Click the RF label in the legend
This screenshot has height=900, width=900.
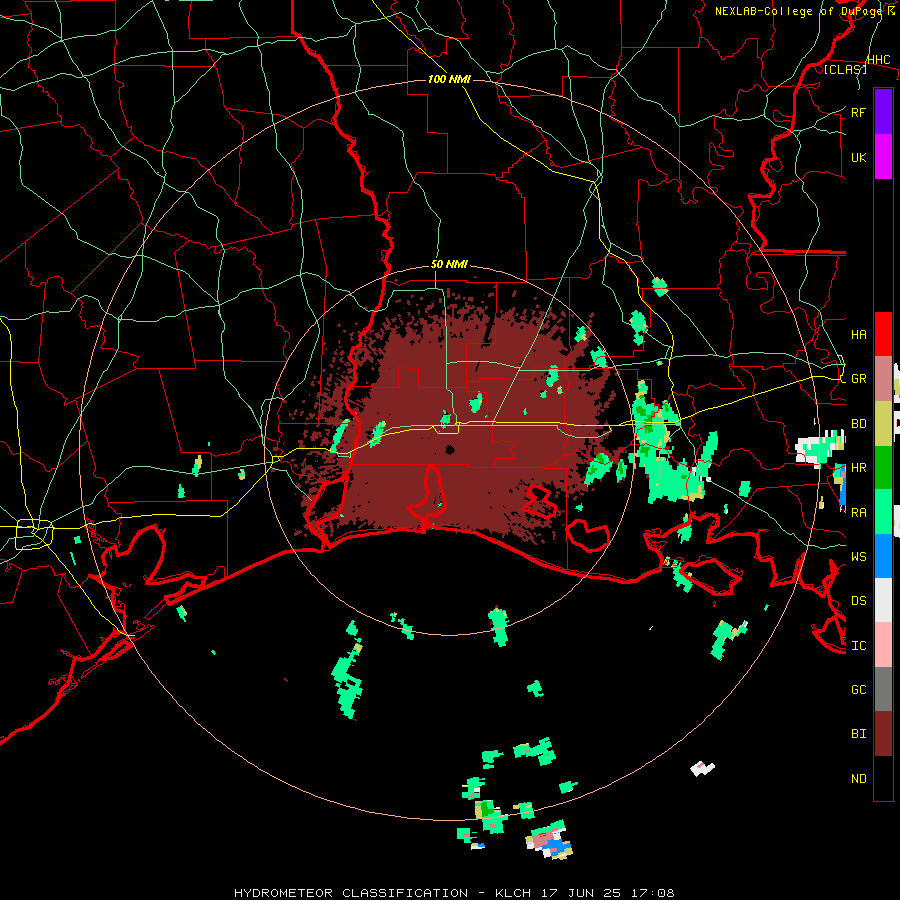click(x=858, y=112)
